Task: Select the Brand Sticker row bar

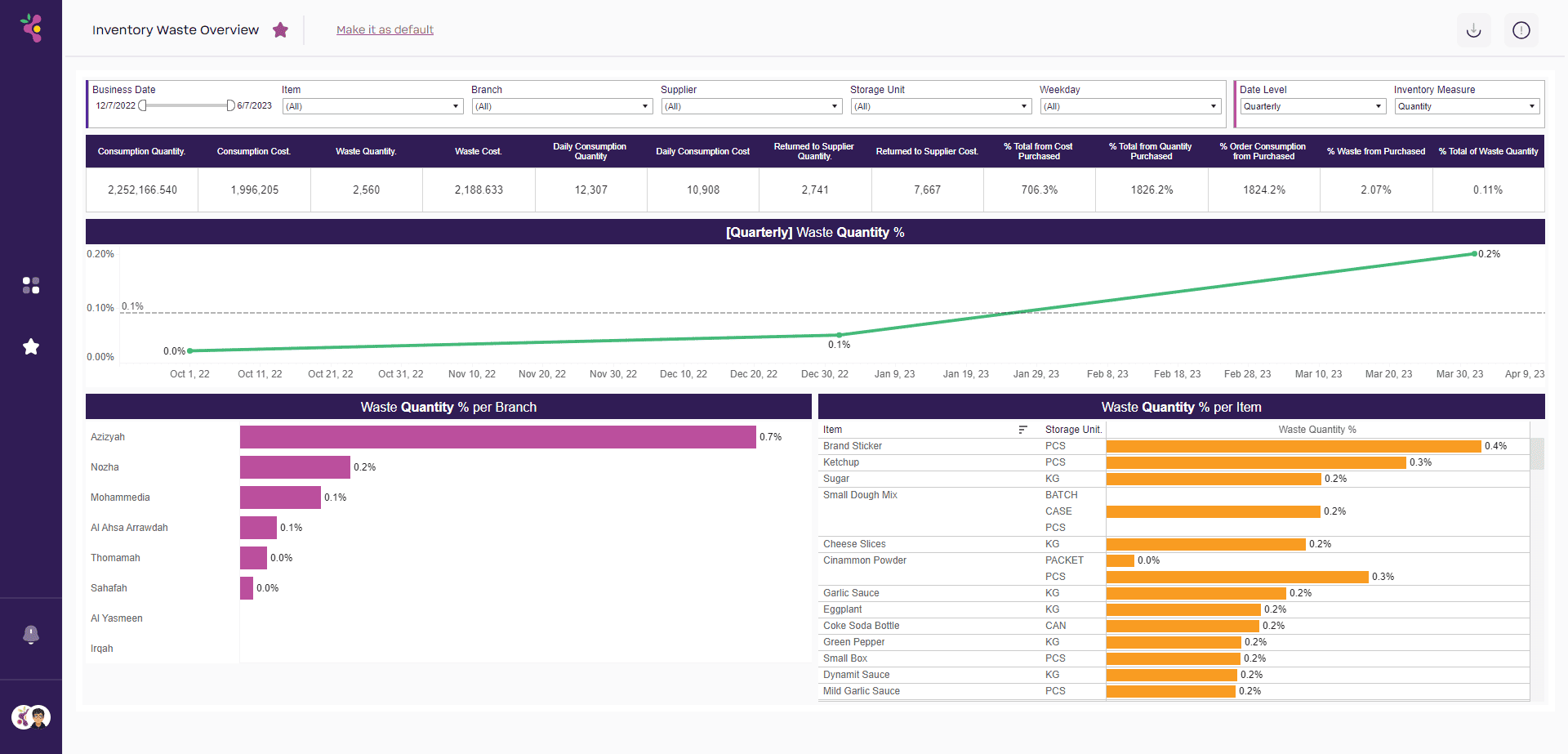Action: point(1293,446)
